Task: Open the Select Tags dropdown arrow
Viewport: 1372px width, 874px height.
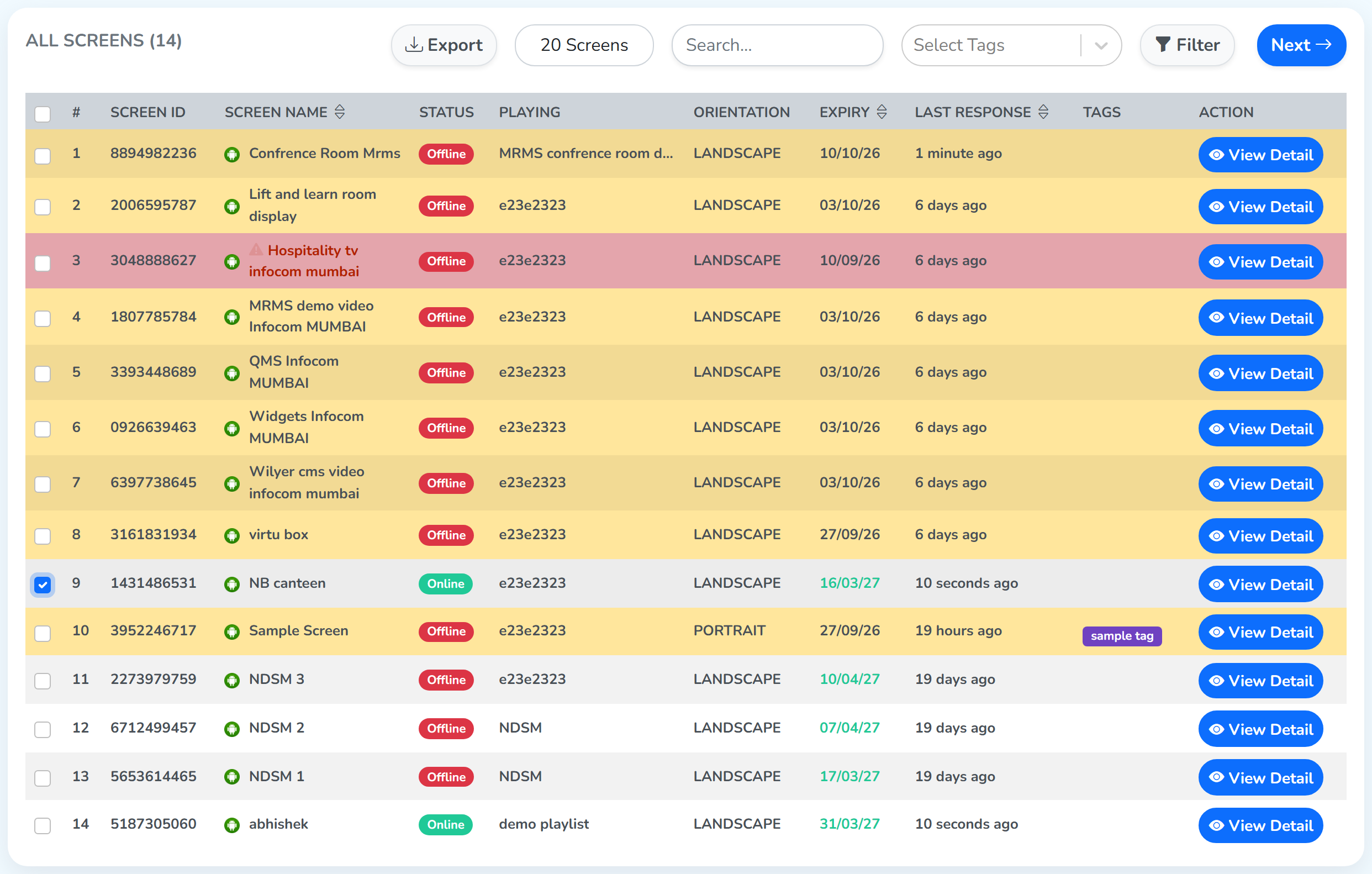Action: (x=1101, y=45)
